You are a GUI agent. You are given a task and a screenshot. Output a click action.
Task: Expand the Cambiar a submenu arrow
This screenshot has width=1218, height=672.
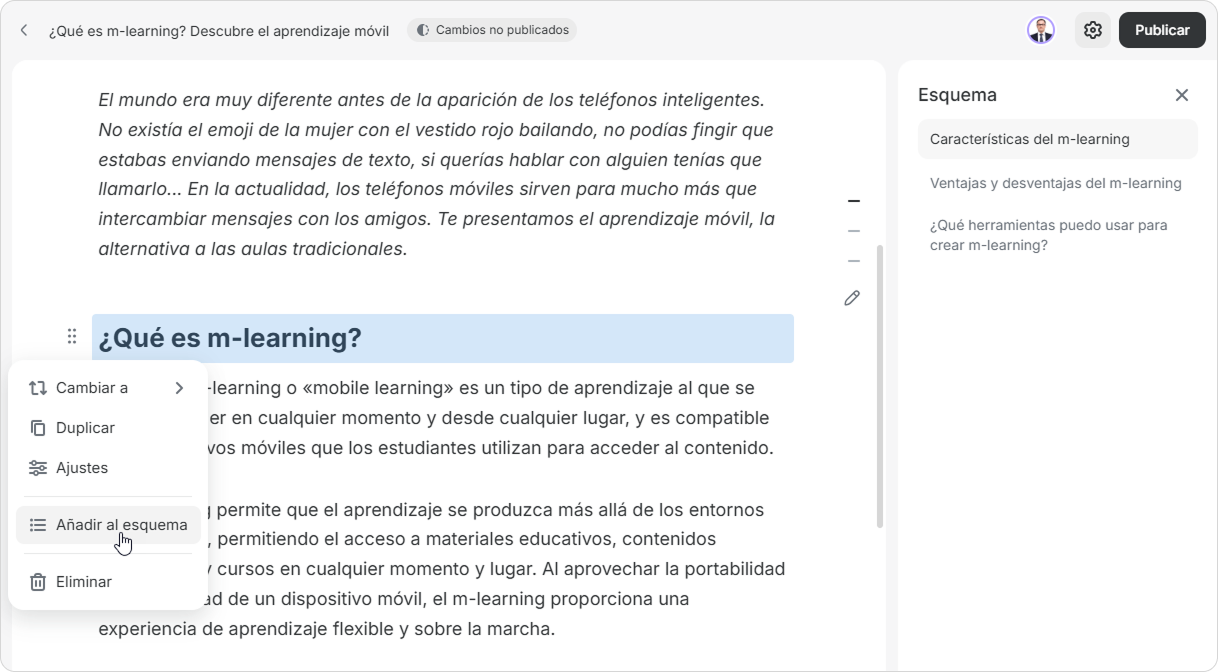tap(179, 388)
